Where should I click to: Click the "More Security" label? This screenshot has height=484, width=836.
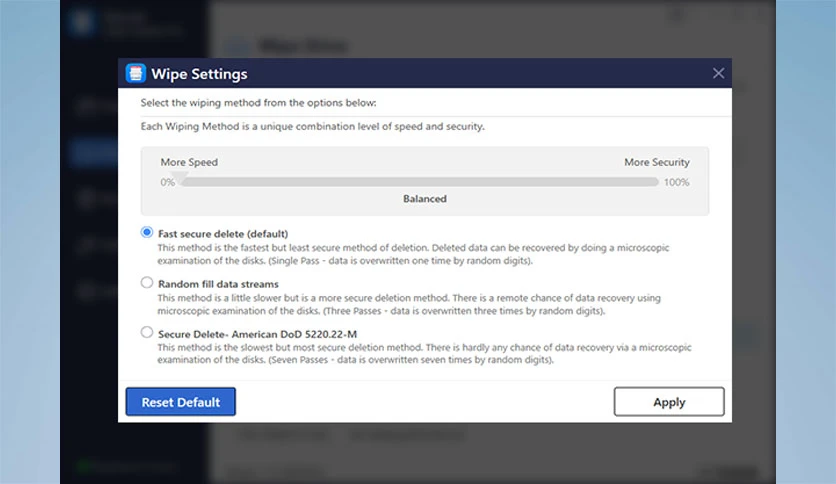pos(656,162)
